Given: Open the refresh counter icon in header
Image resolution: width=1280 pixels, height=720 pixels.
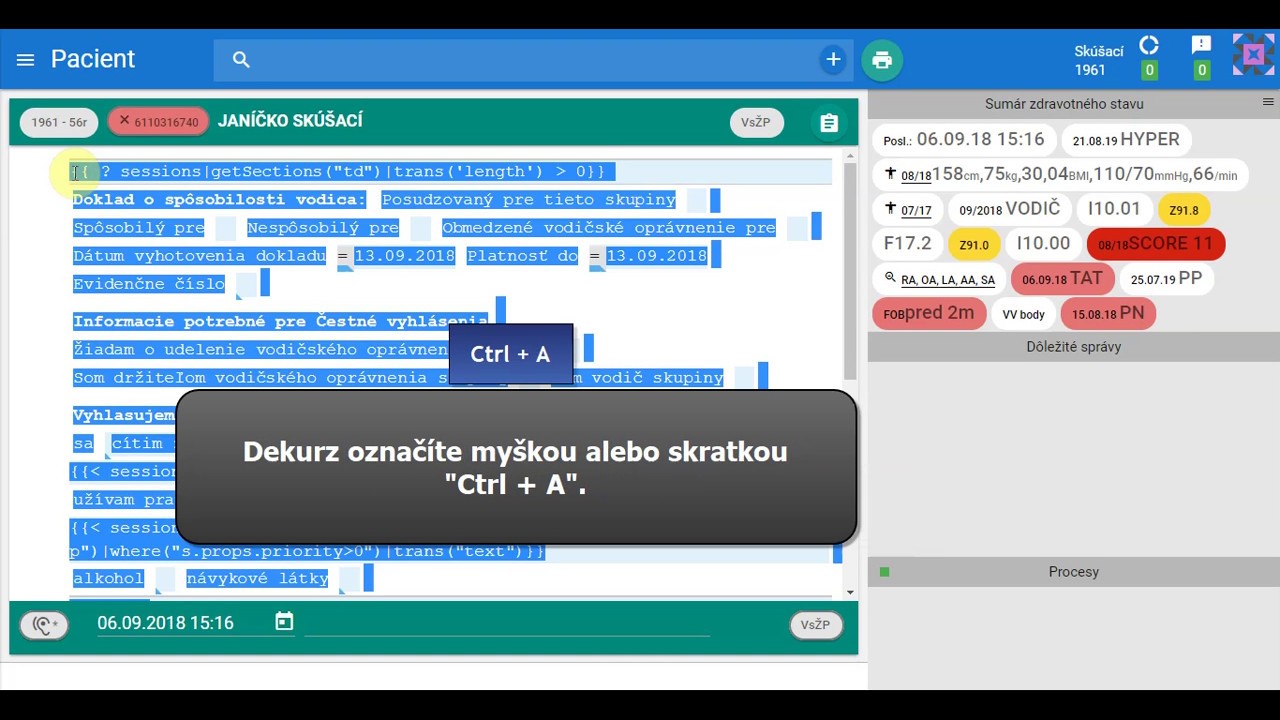Looking at the screenshot, I should click(1149, 46).
